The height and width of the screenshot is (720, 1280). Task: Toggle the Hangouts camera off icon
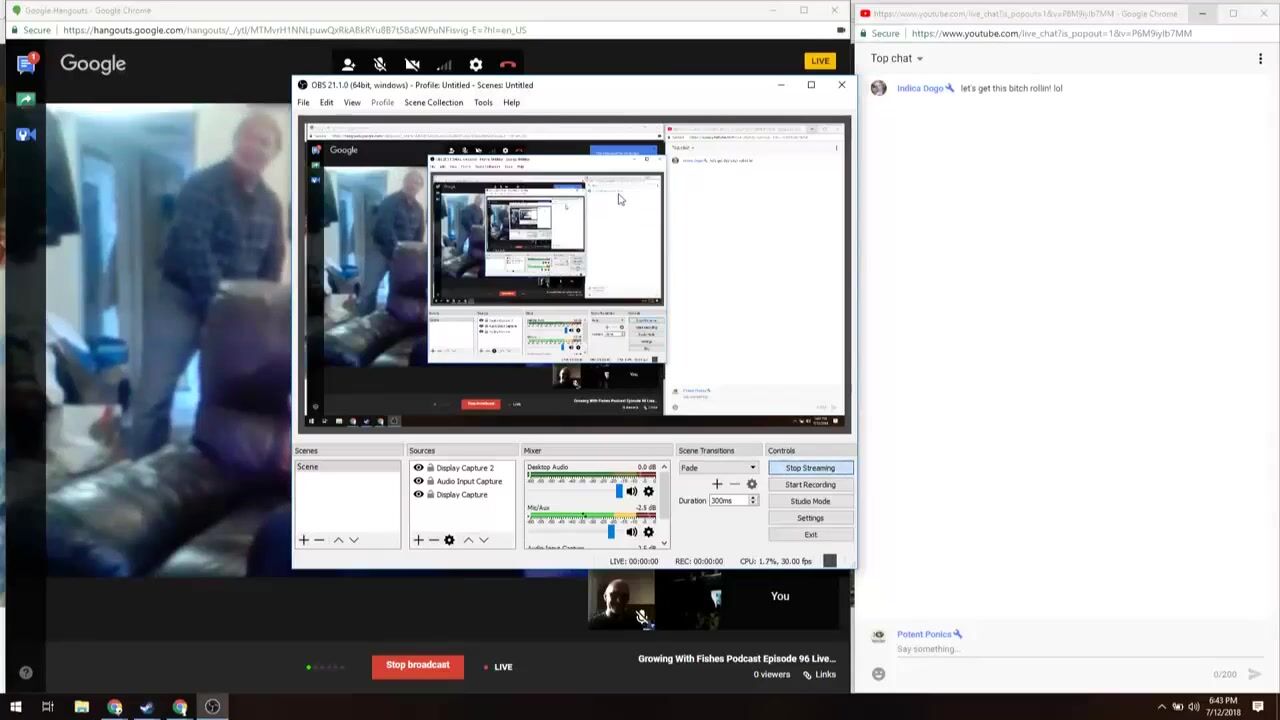click(x=412, y=65)
